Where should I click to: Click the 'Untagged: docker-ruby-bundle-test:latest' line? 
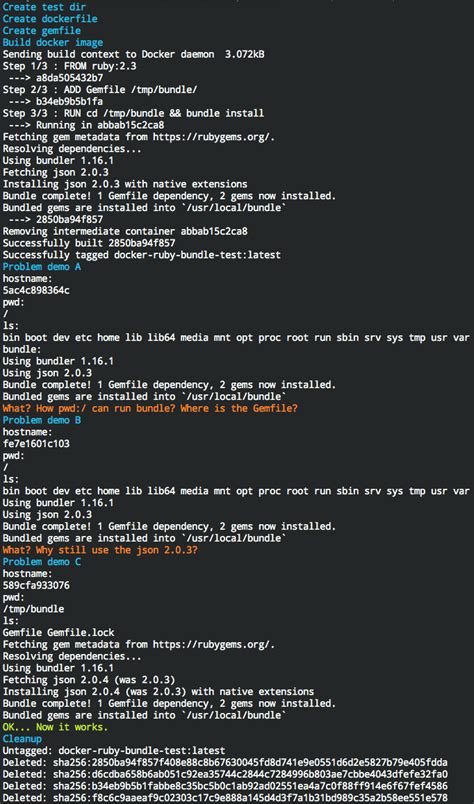click(114, 750)
